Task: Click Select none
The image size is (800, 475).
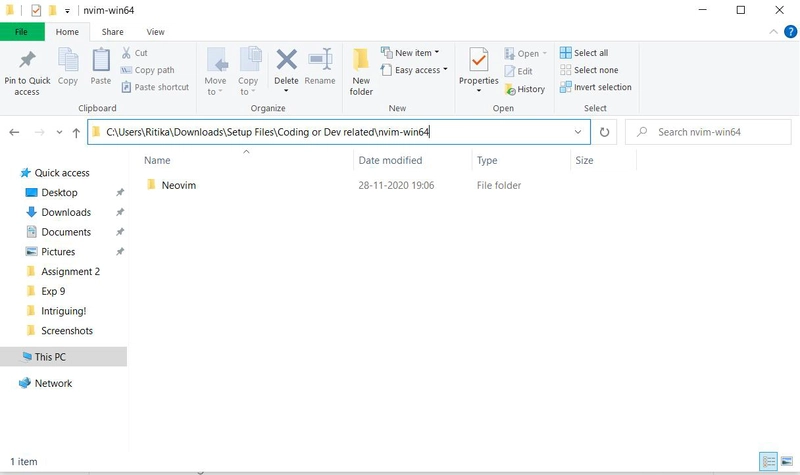Action: point(589,70)
